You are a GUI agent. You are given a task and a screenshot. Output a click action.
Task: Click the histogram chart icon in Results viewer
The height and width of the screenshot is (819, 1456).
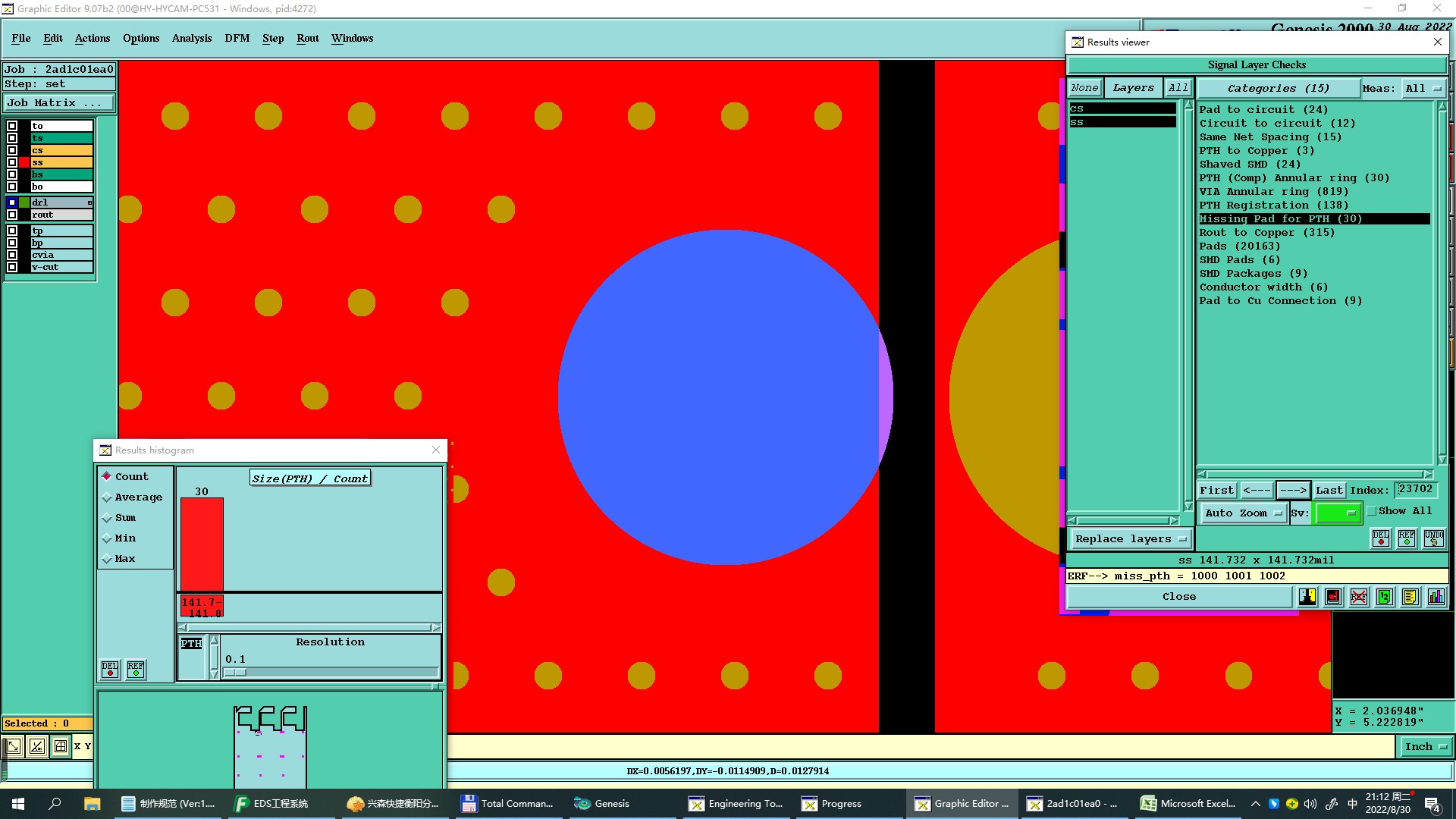click(1436, 597)
